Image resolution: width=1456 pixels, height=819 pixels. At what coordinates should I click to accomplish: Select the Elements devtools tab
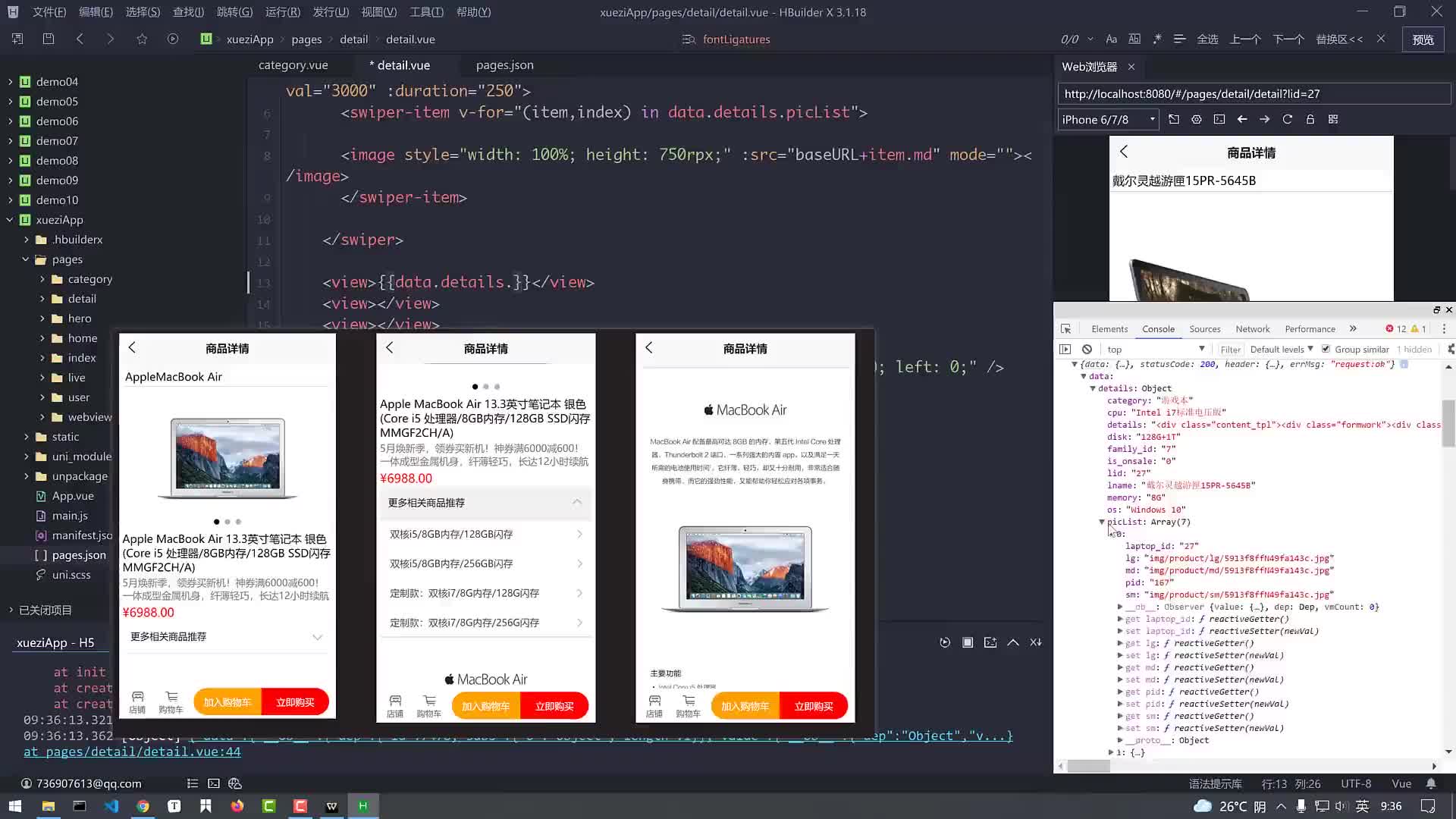1109,329
